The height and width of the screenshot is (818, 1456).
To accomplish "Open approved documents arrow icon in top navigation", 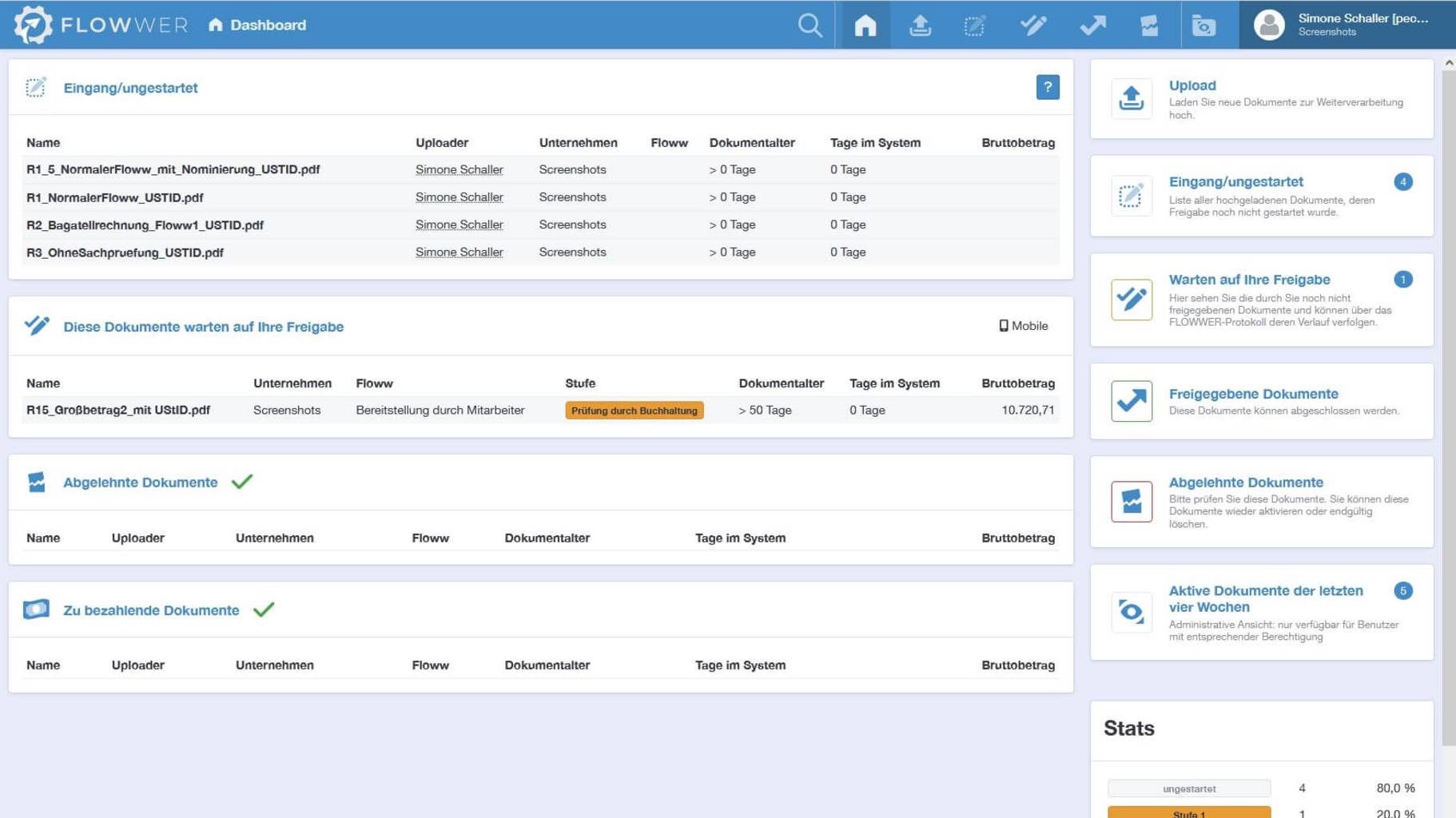I will coord(1092,26).
